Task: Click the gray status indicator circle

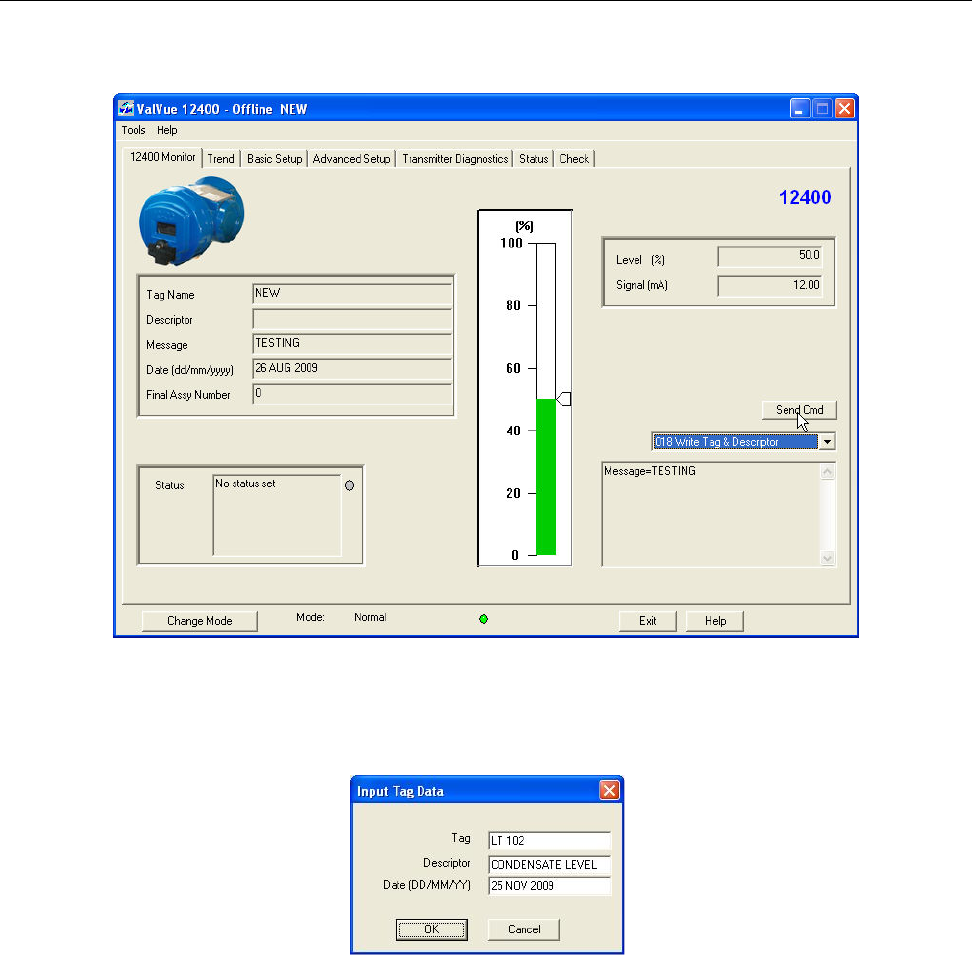Action: (x=350, y=485)
